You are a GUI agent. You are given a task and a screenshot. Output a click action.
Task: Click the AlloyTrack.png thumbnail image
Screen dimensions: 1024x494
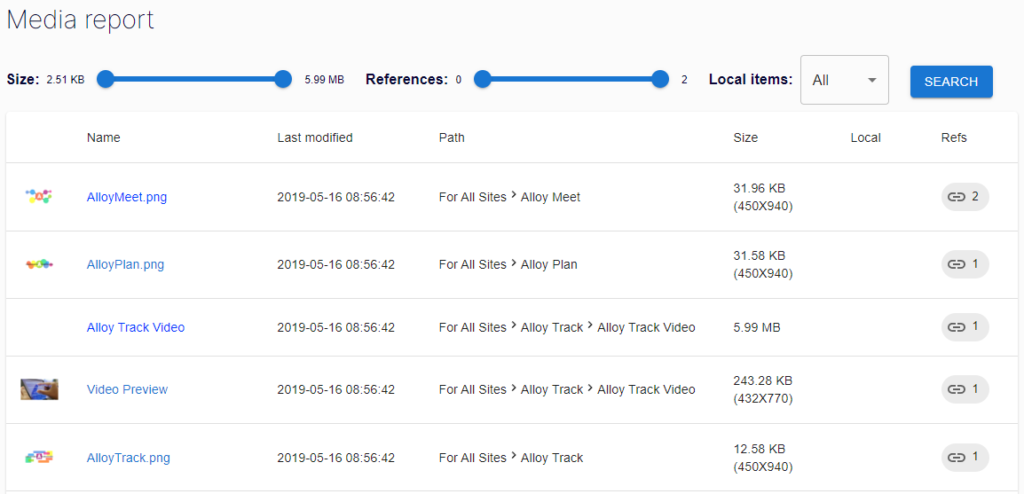point(39,457)
